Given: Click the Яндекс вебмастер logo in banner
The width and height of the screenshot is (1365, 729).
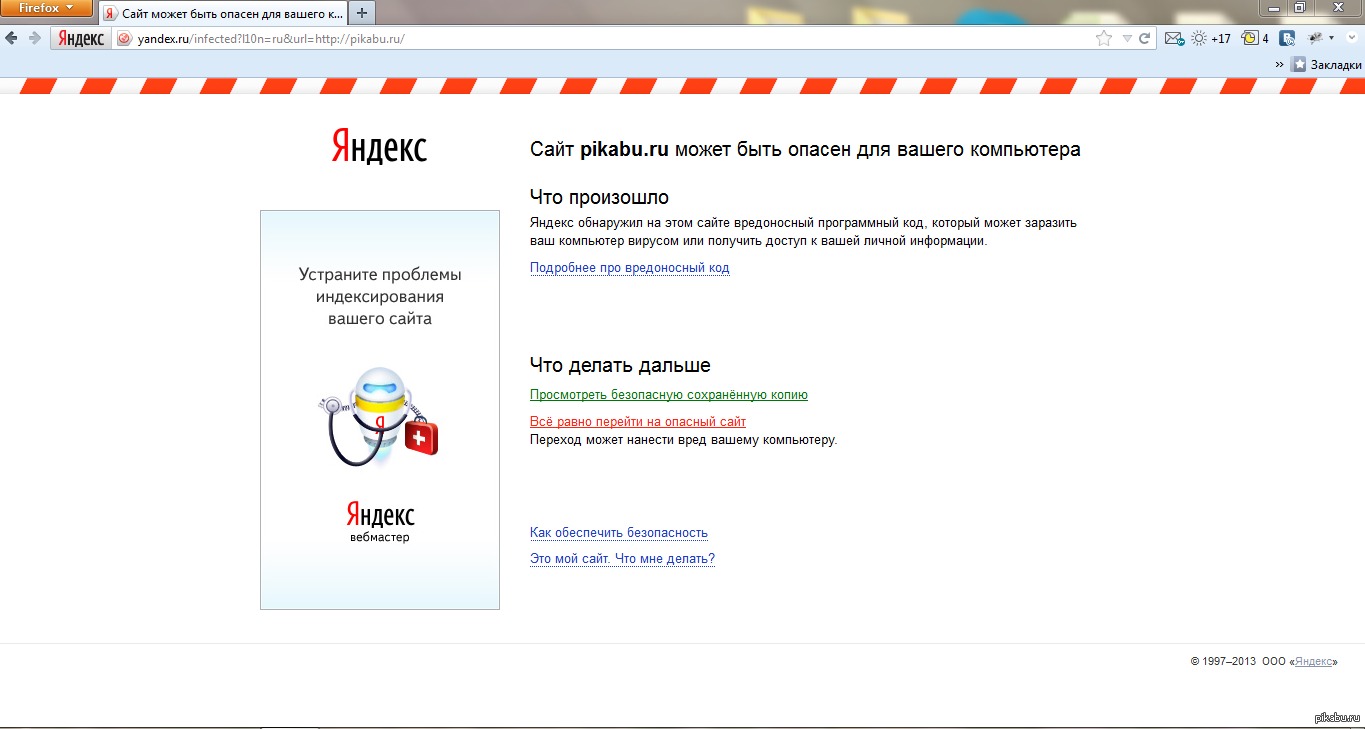Looking at the screenshot, I should pyautogui.click(x=380, y=521).
